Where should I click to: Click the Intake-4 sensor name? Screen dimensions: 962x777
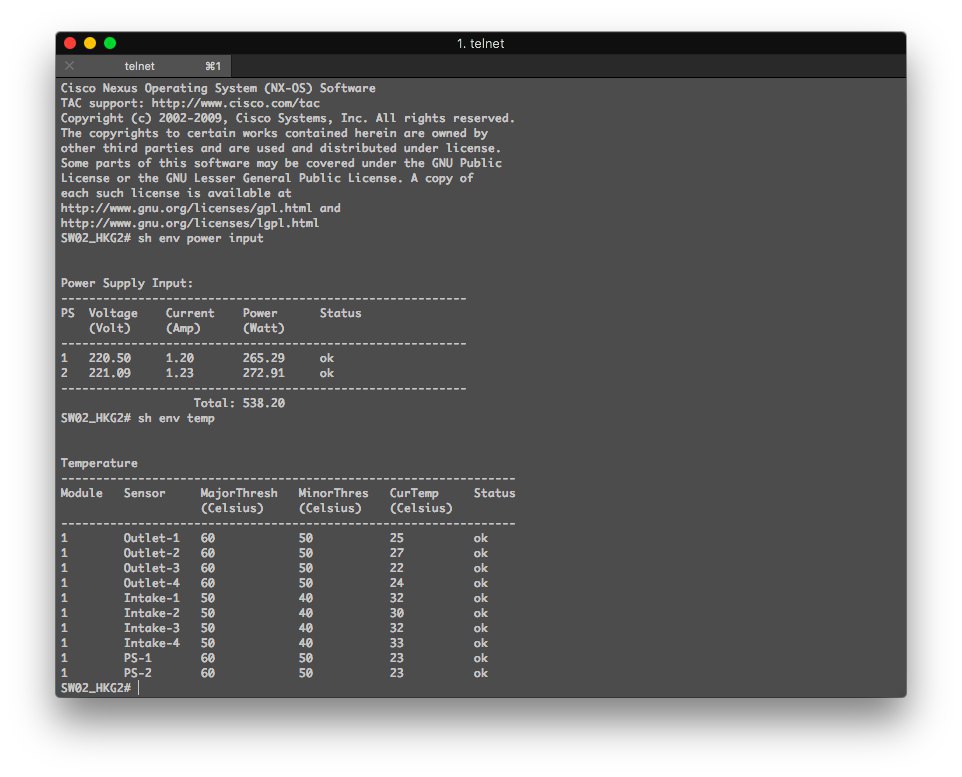pyautogui.click(x=152, y=643)
